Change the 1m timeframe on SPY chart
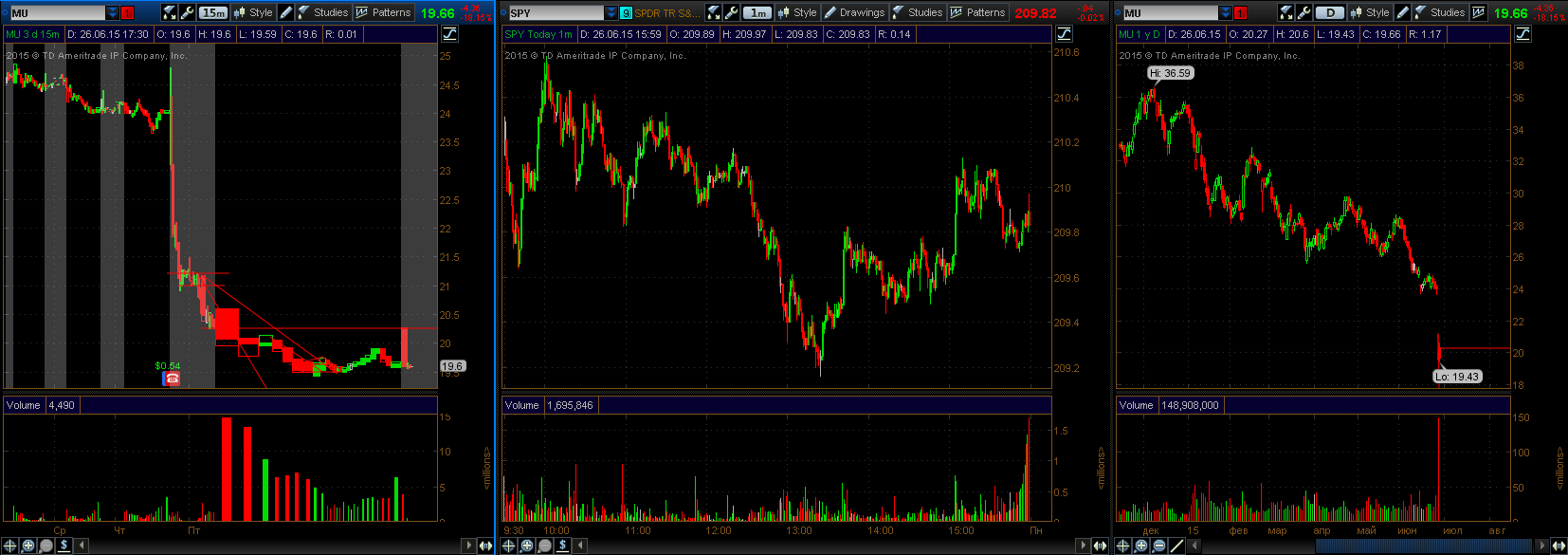Viewport: 1568px width, 555px height. point(757,12)
